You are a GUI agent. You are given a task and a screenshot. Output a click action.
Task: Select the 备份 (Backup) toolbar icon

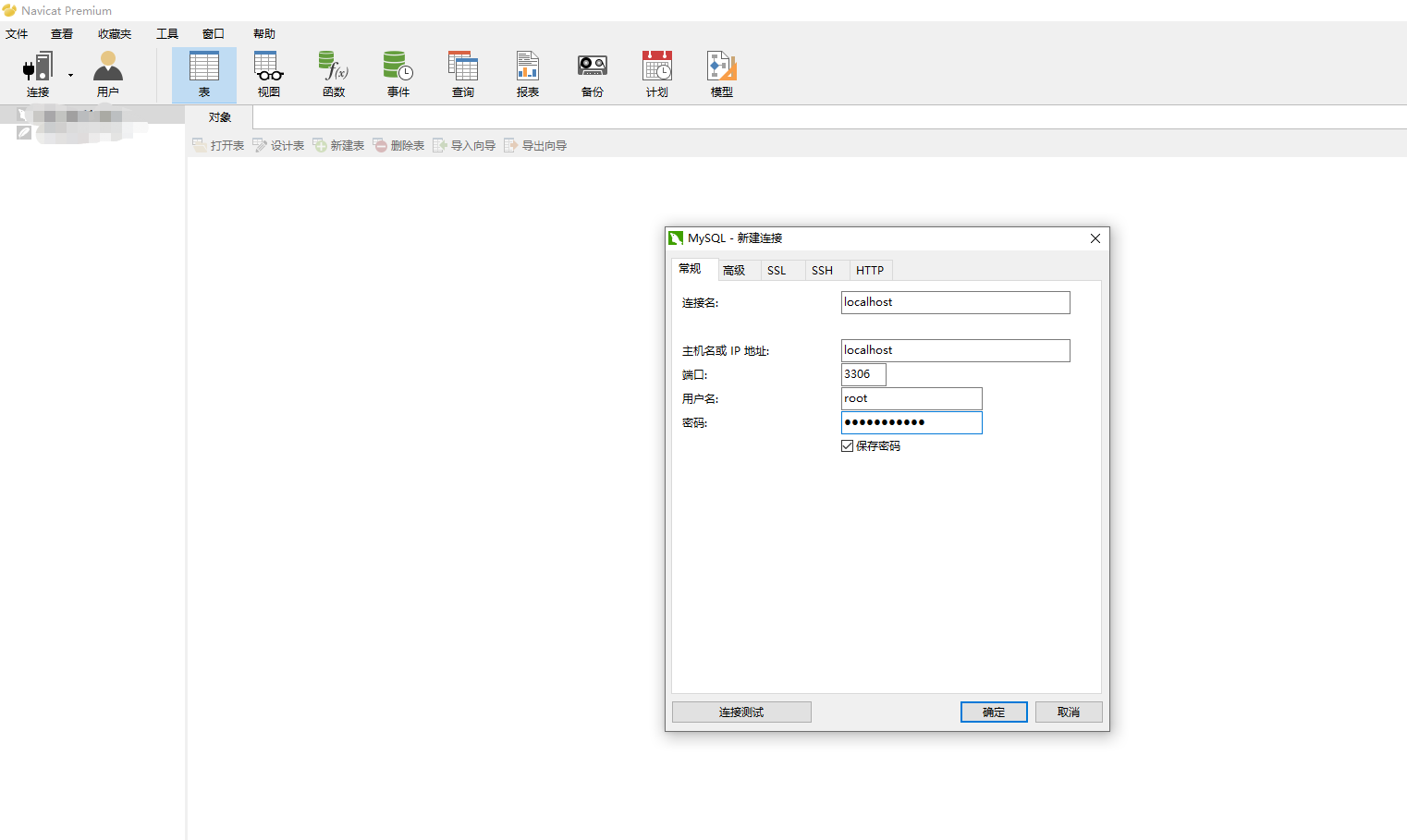click(x=593, y=74)
